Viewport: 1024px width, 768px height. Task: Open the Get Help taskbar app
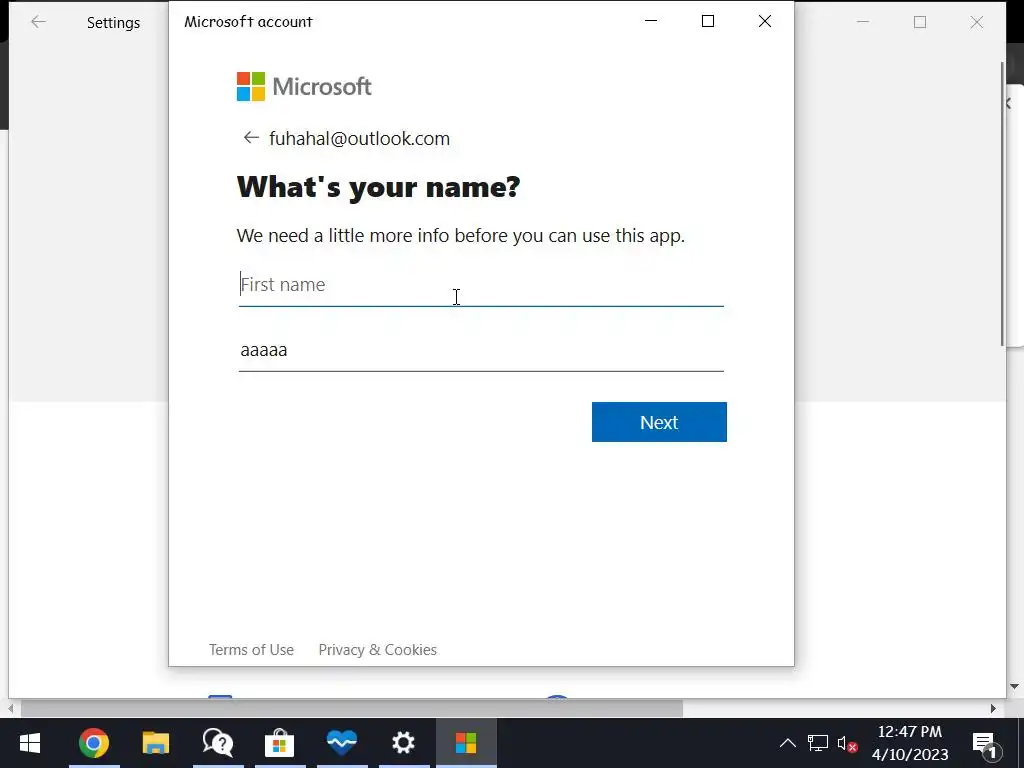coord(218,743)
